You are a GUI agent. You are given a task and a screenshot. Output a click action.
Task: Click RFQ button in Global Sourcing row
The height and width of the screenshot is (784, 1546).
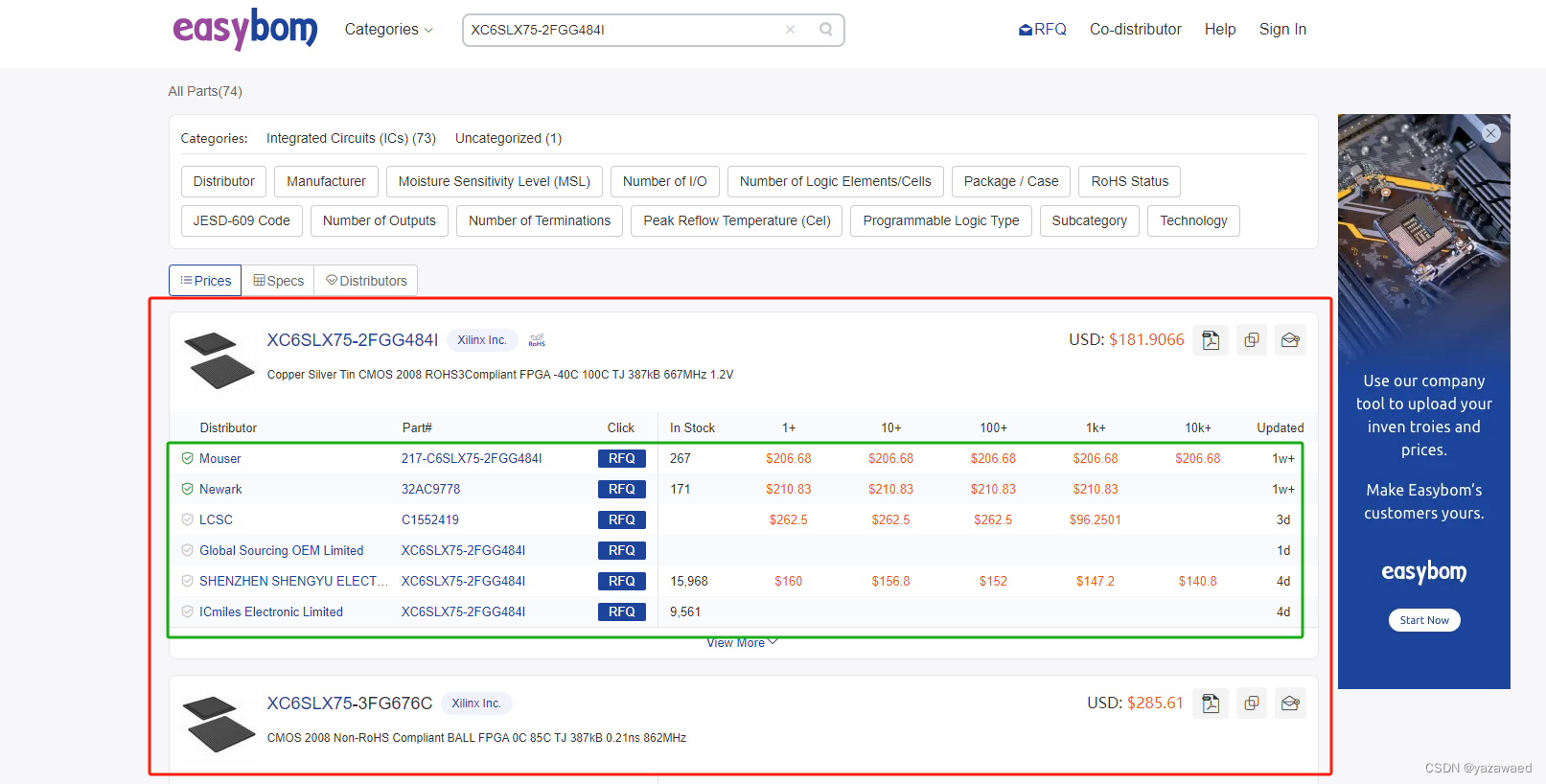coord(621,550)
